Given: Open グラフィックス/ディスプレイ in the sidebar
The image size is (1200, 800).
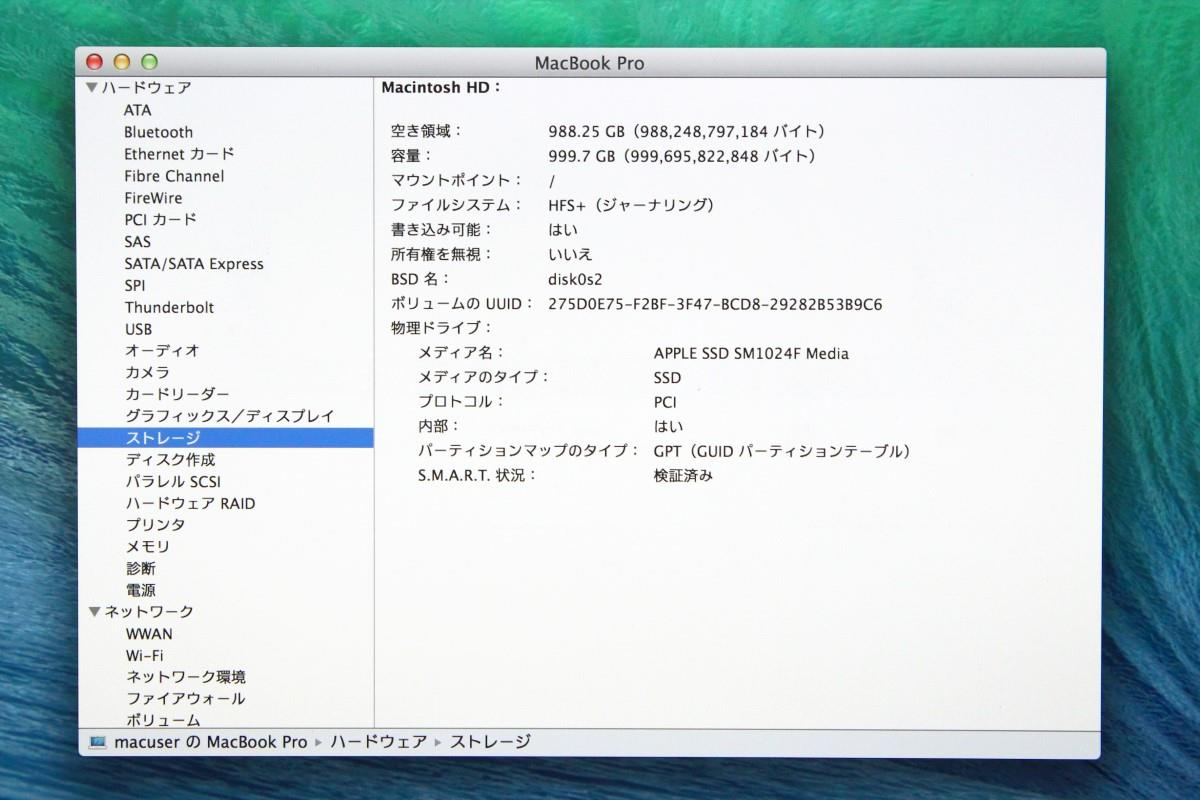Looking at the screenshot, I should tap(229, 416).
